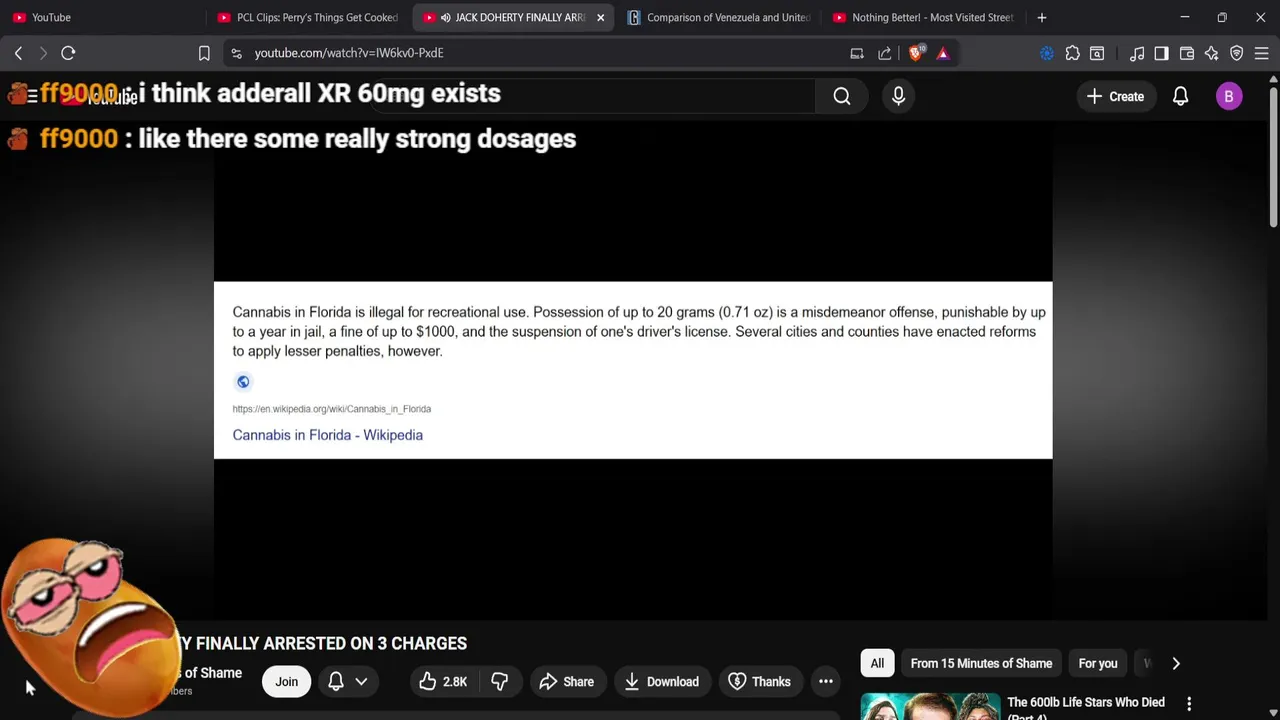Open options for The 600lb Life Stars video

click(1189, 704)
